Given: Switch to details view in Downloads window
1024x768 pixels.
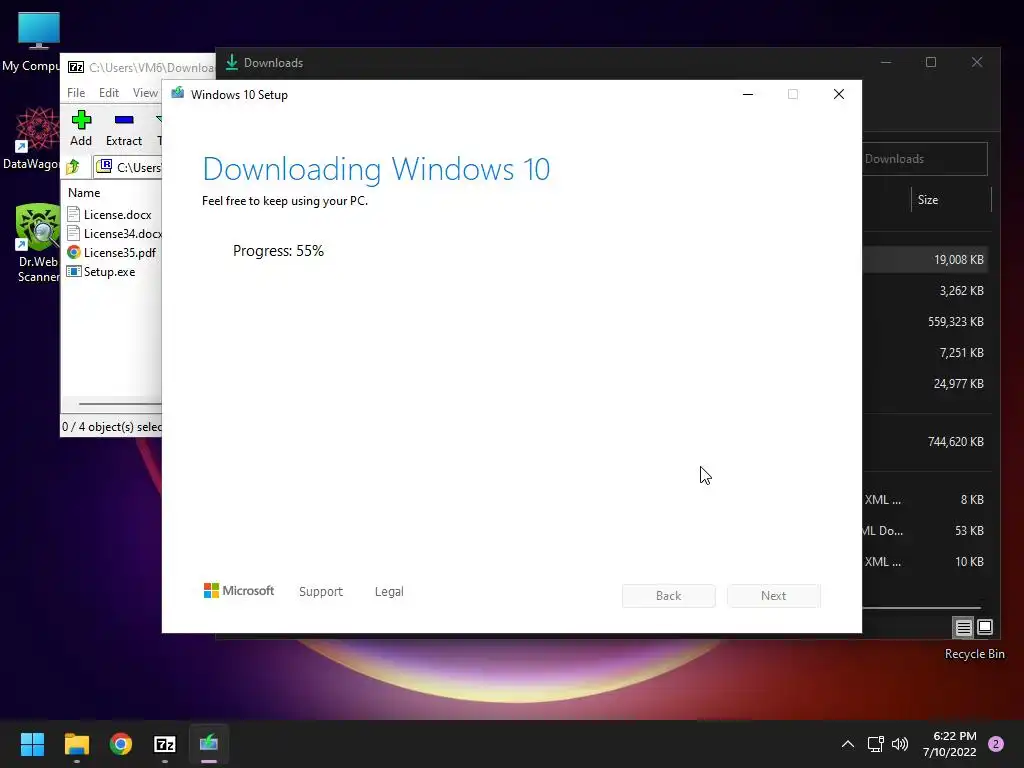Looking at the screenshot, I should (964, 628).
